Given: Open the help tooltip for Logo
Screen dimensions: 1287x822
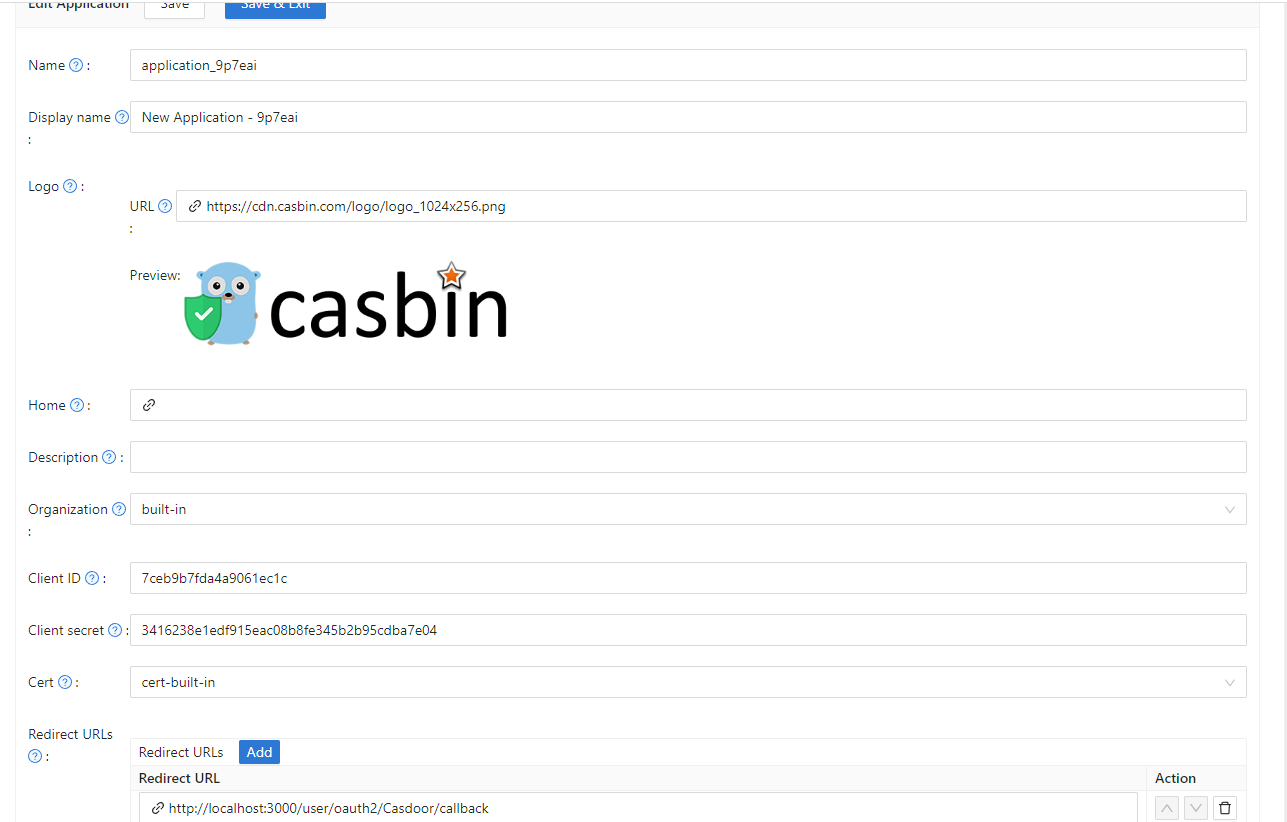Looking at the screenshot, I should point(68,185).
